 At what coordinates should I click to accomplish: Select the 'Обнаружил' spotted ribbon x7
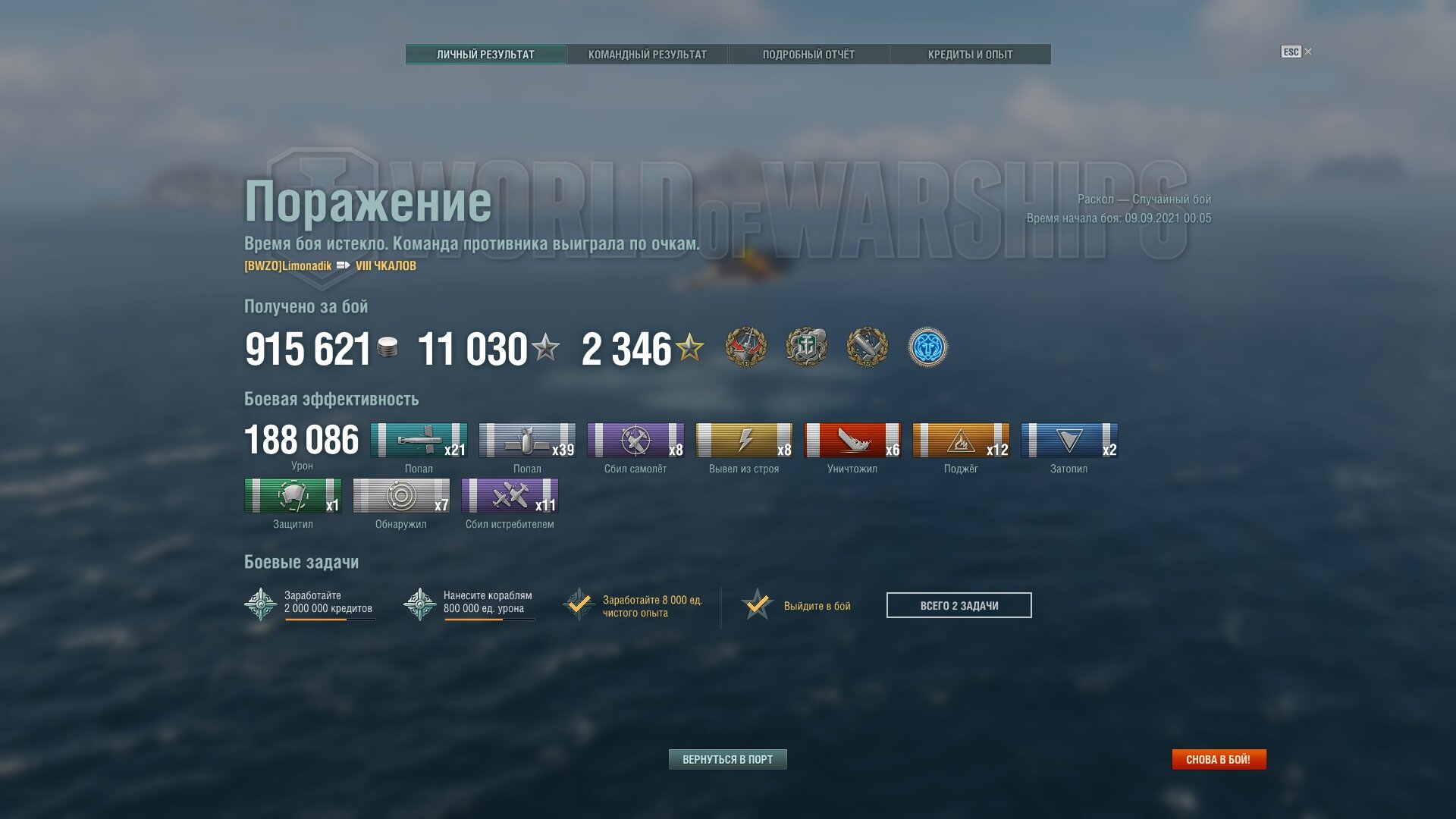tap(401, 496)
